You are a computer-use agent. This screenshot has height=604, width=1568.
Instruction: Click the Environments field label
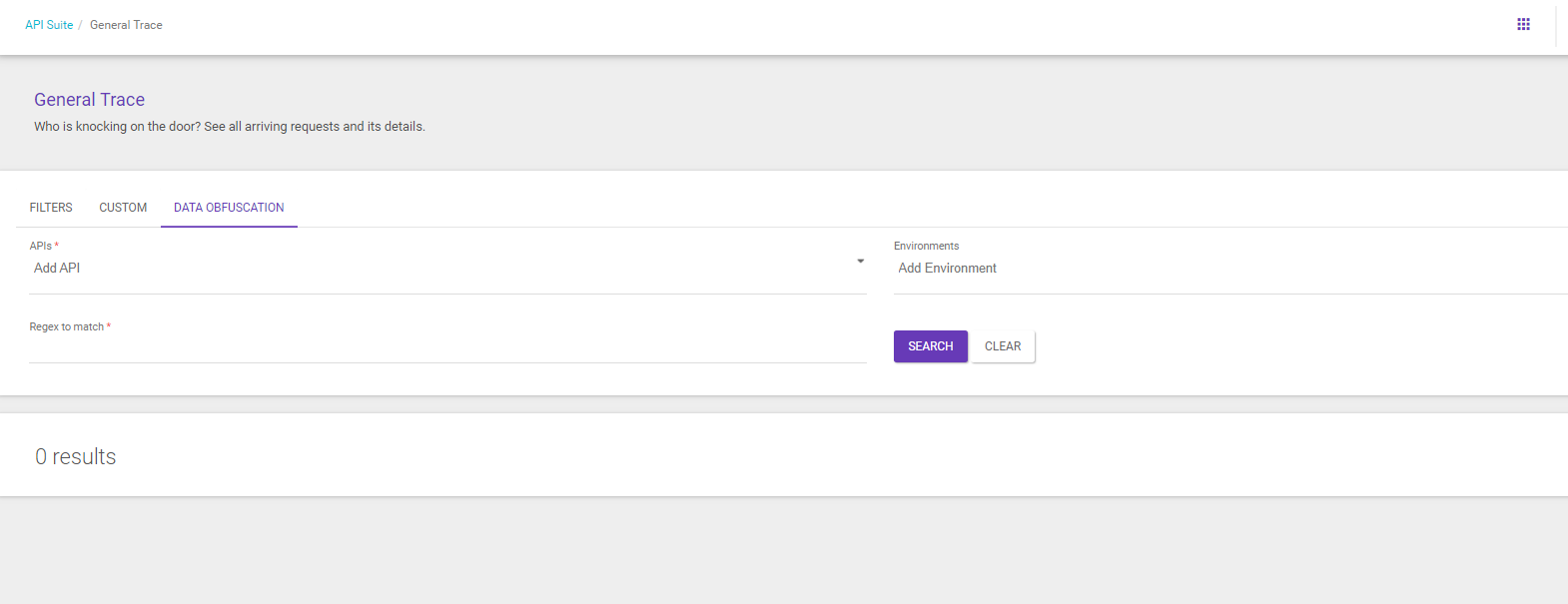(926, 246)
